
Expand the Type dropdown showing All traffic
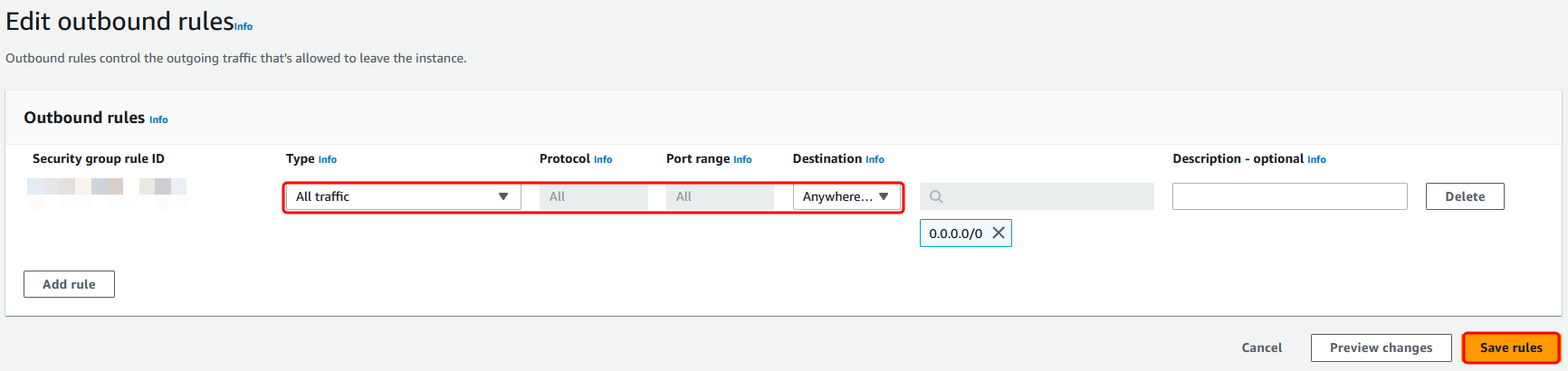403,196
